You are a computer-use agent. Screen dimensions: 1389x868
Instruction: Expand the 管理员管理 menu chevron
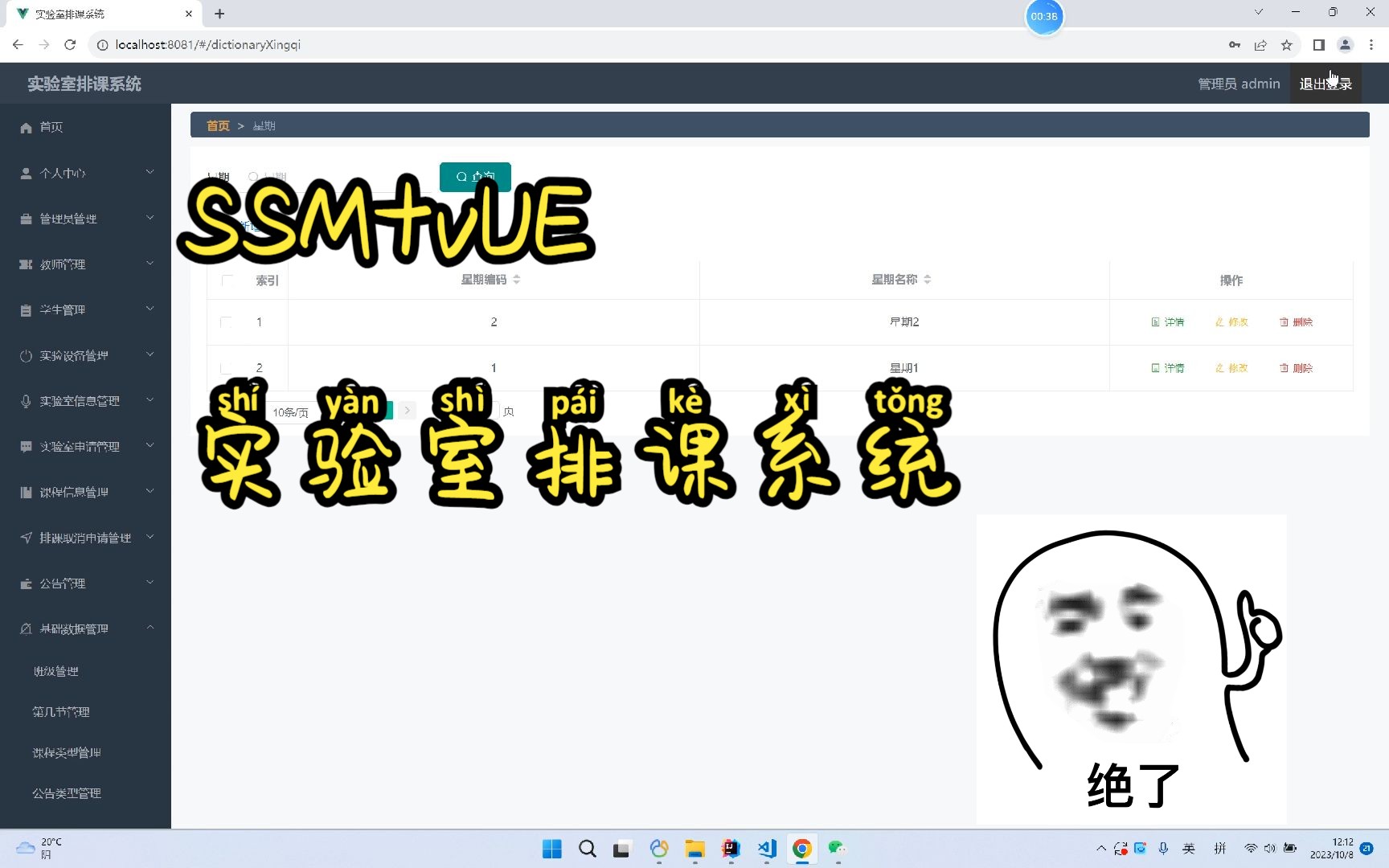tap(150, 218)
